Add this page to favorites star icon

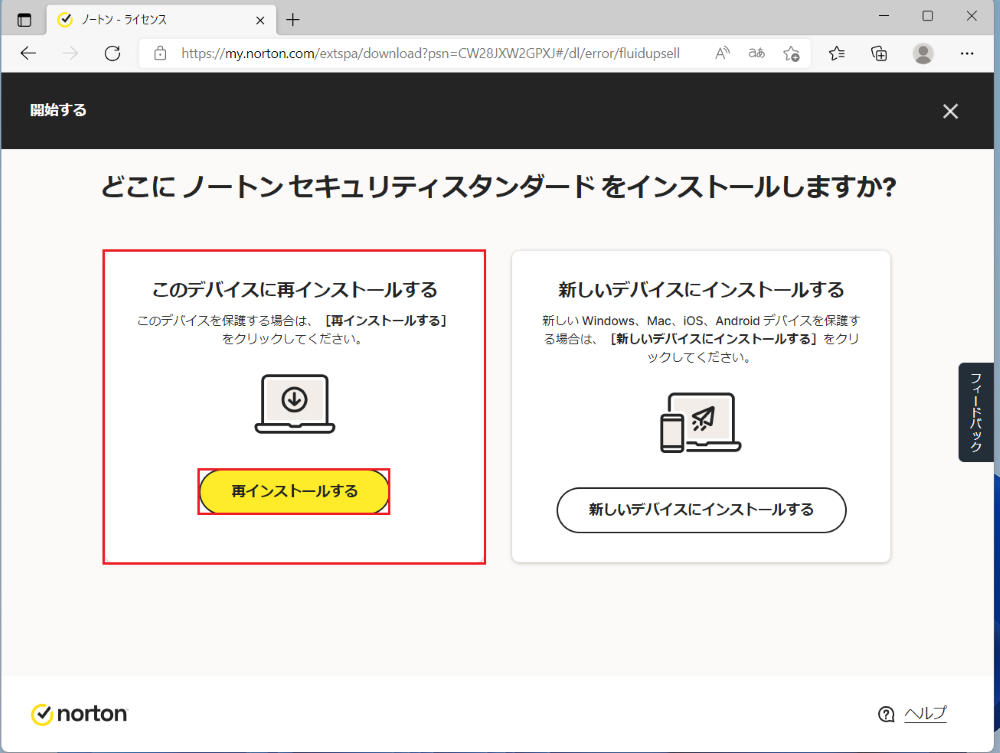791,54
